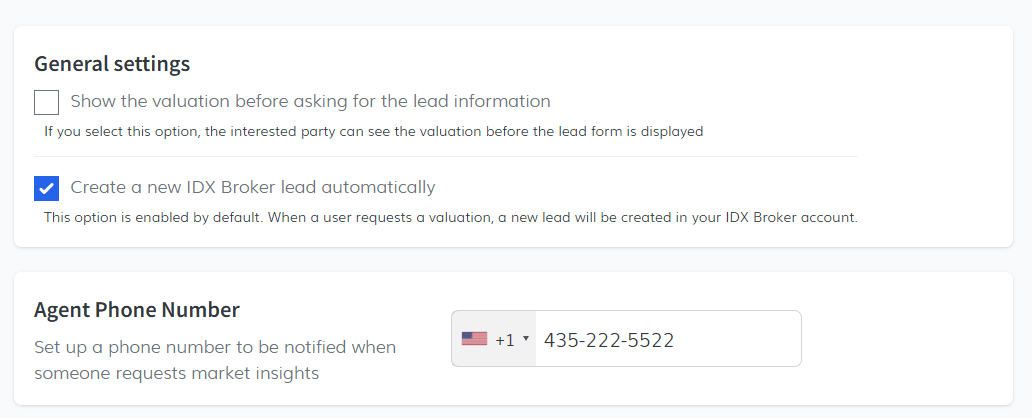Screen dimensions: 1032x418
Task: Click the label 'Show the valuation before asking'
Action: (x=310, y=101)
